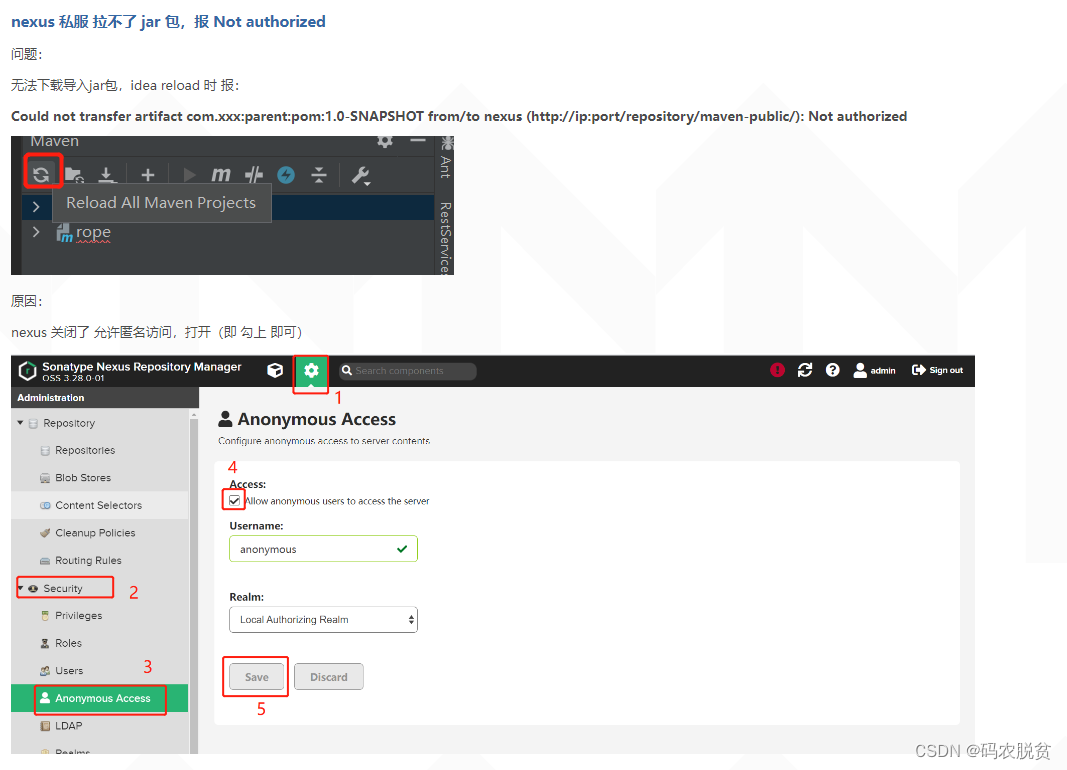Select Anonymous Access in sidebar

coord(99,698)
